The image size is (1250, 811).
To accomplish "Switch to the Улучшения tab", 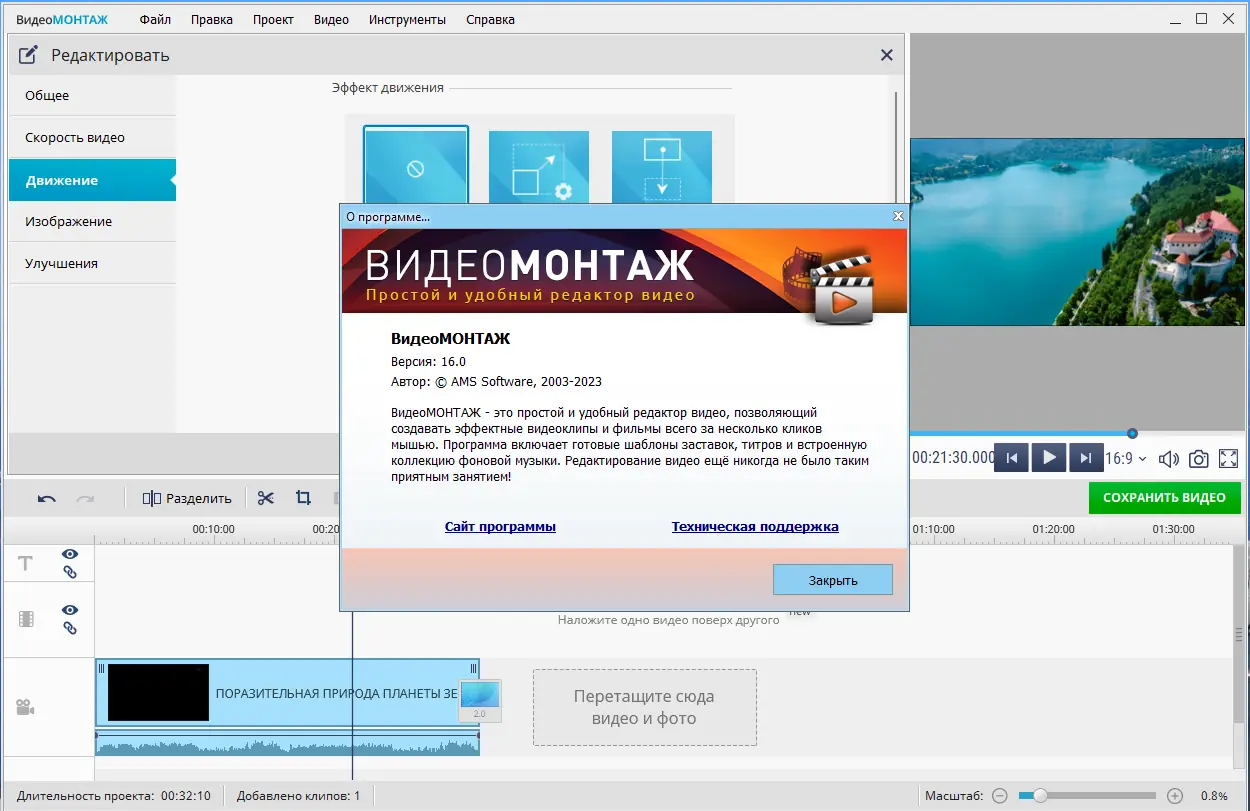I will pos(92,263).
